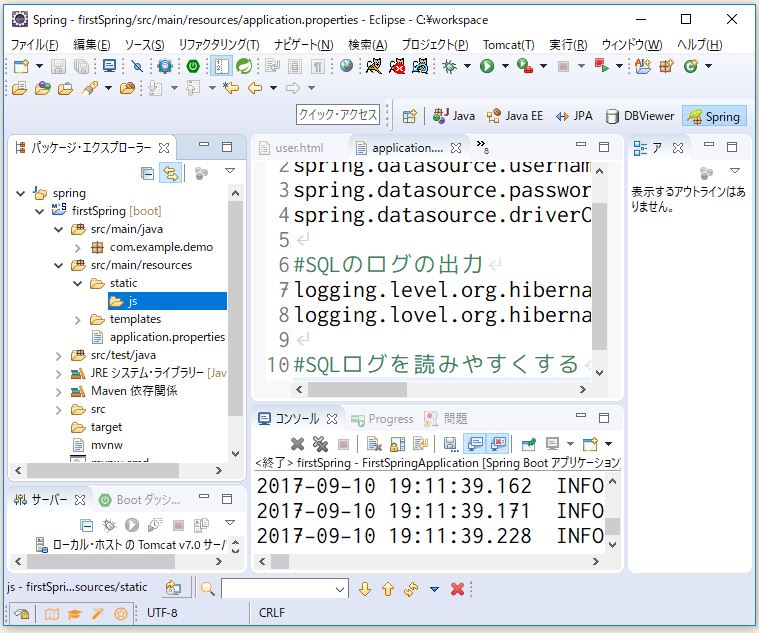
Task: Switch to the DBViewer perspective
Action: tap(639, 116)
